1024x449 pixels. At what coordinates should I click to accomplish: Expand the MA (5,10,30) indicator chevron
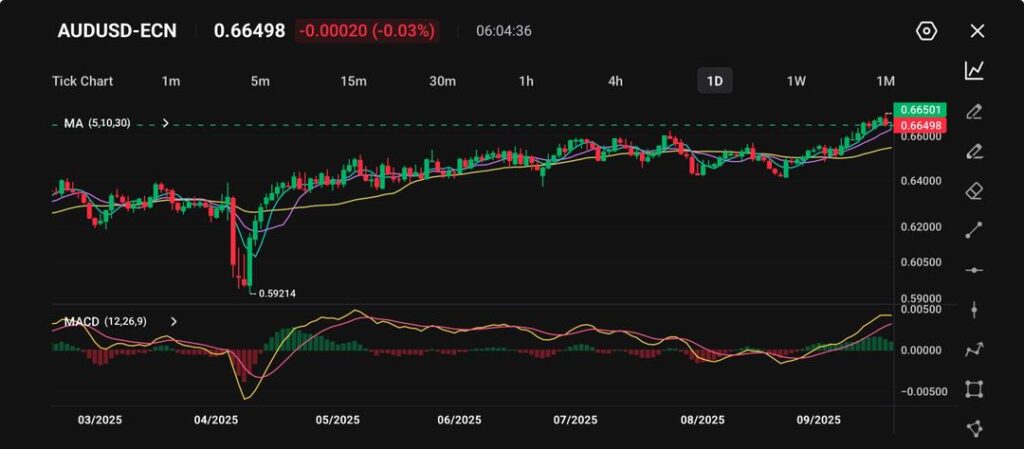(x=165, y=123)
